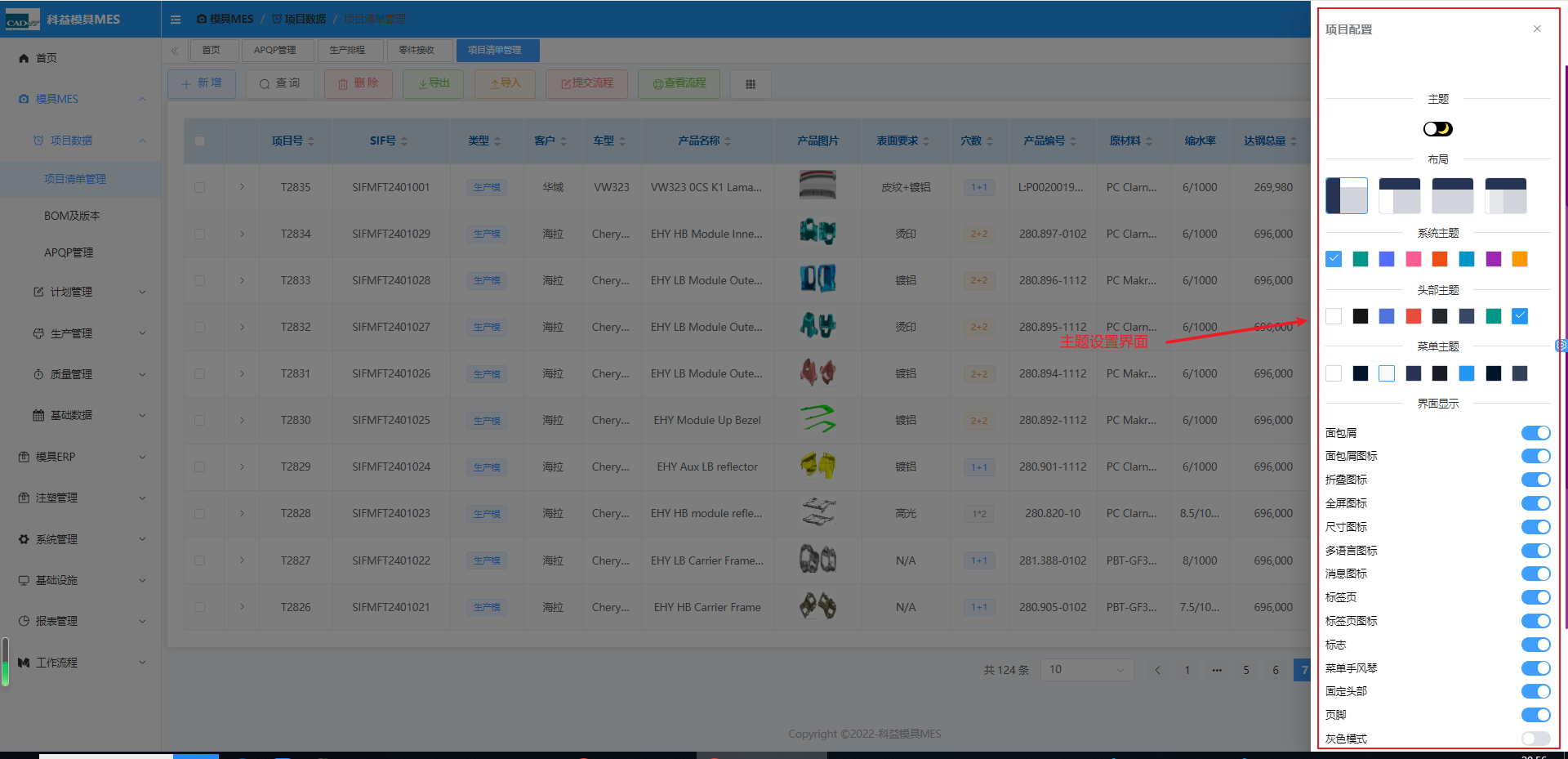
Task: Expand the 计划管理 sidebar menu
Action: tap(80, 292)
